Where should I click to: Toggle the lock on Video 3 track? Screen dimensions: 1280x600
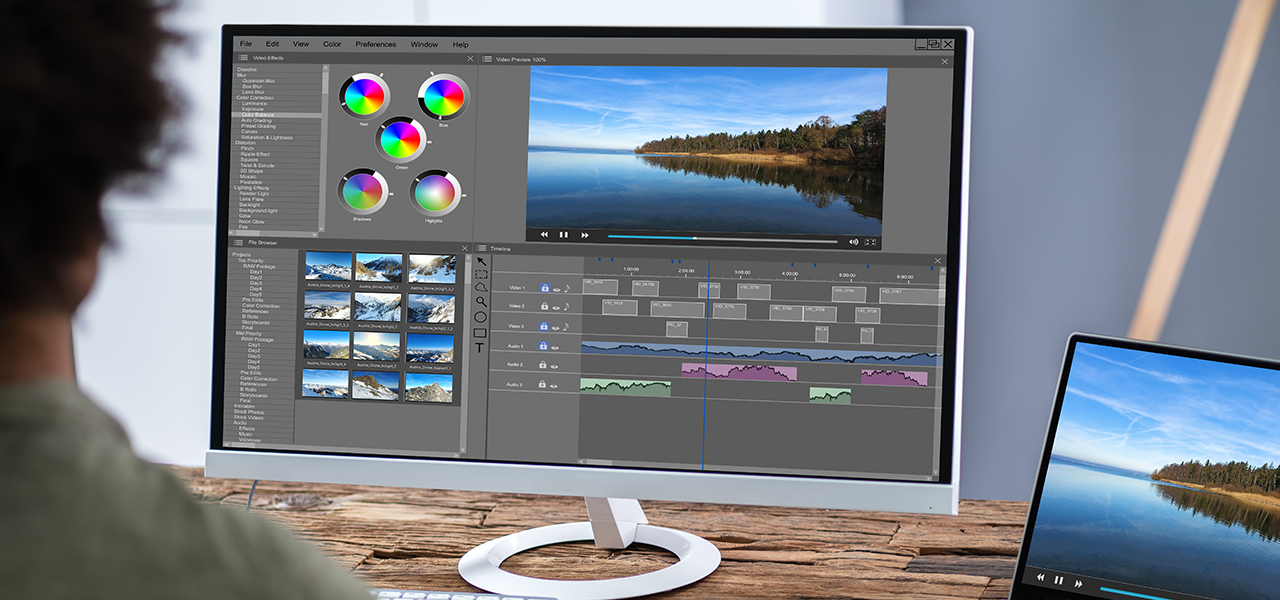[x=544, y=326]
